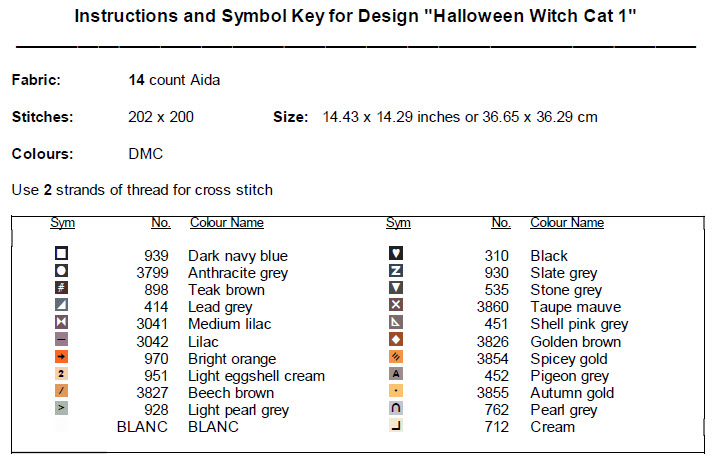The width and height of the screenshot is (717, 462).
Task: Click the Golden brown diamond symbol
Action: pyautogui.click(x=396, y=341)
